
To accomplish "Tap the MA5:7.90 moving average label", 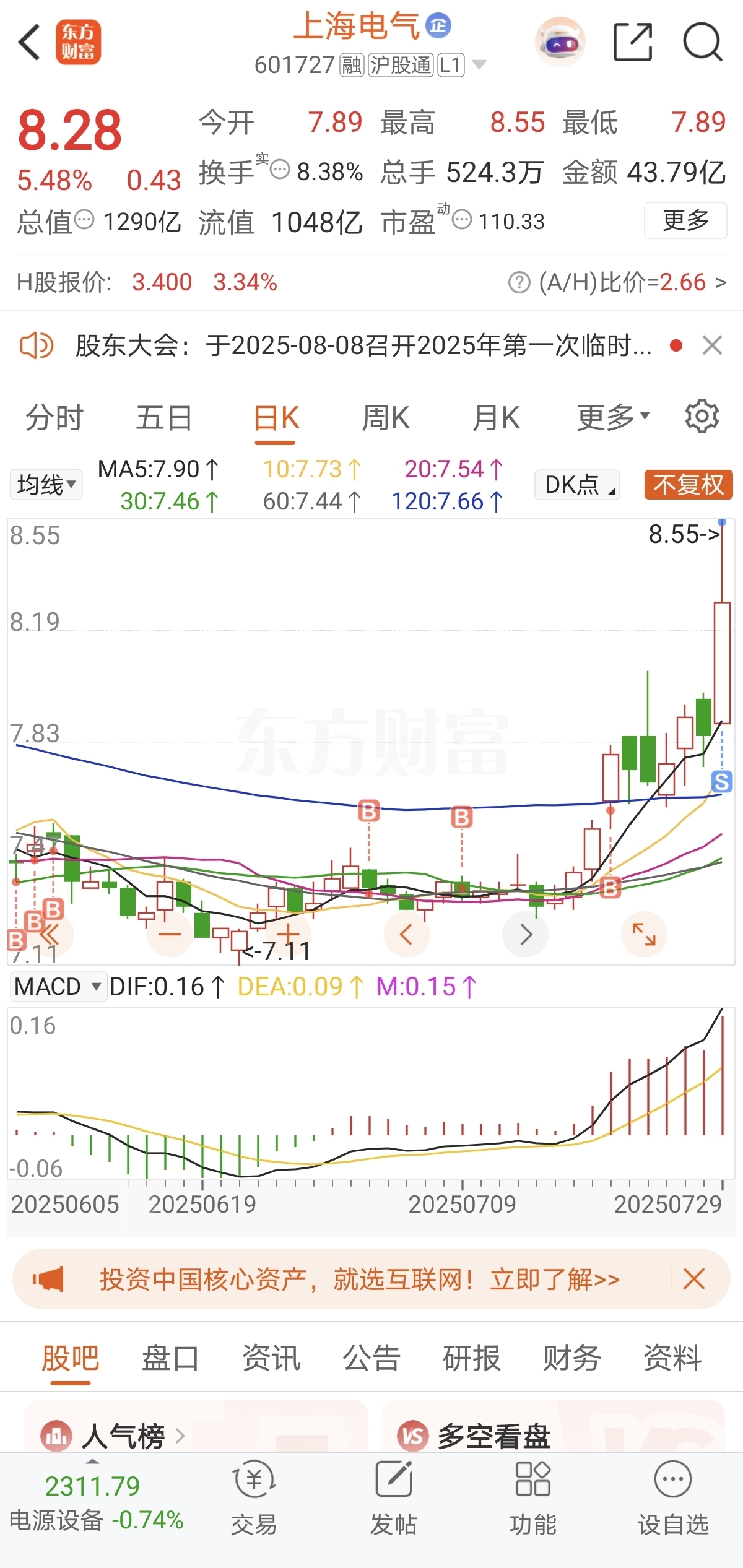I will point(159,469).
